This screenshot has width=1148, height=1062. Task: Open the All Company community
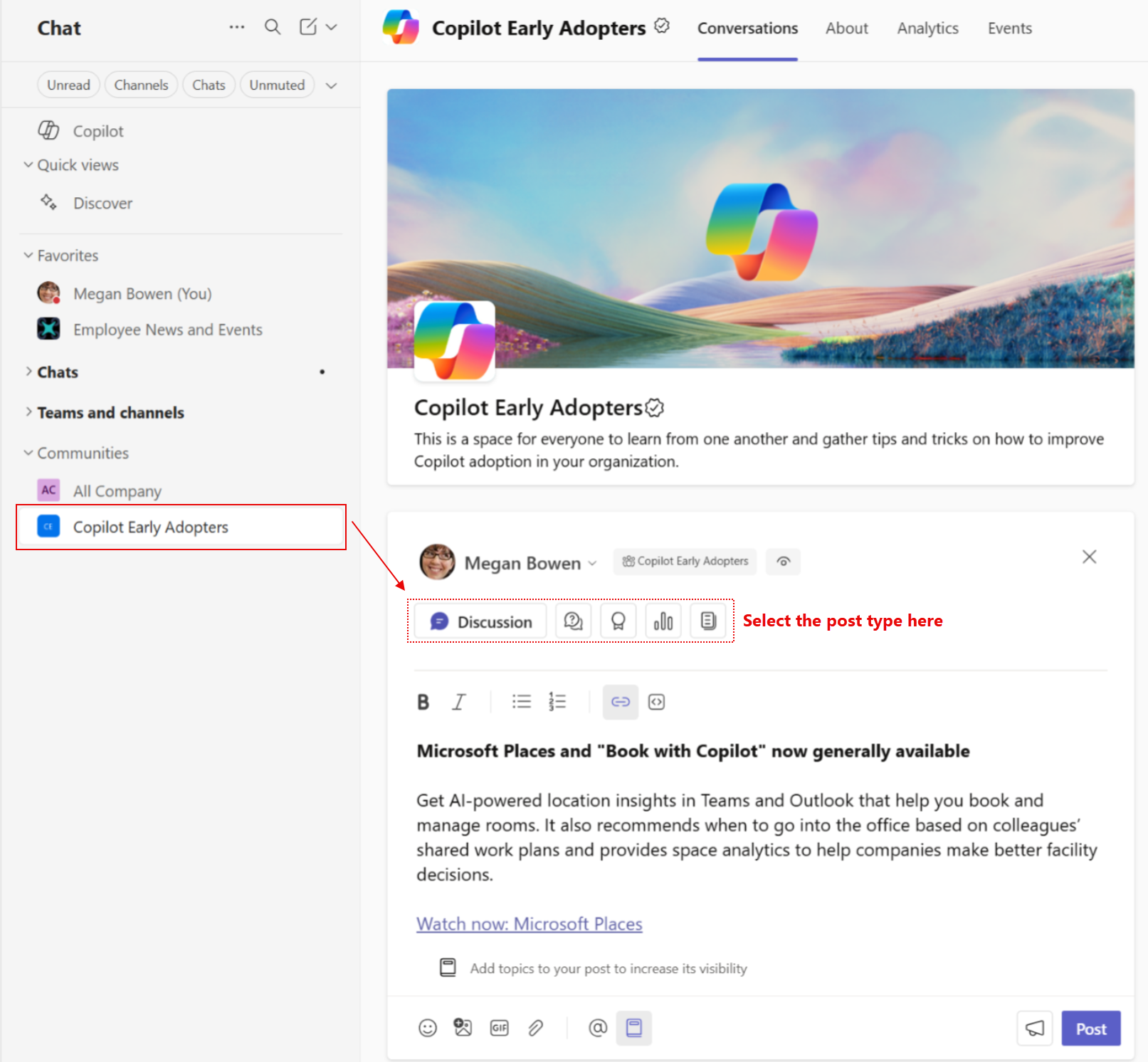(x=117, y=490)
